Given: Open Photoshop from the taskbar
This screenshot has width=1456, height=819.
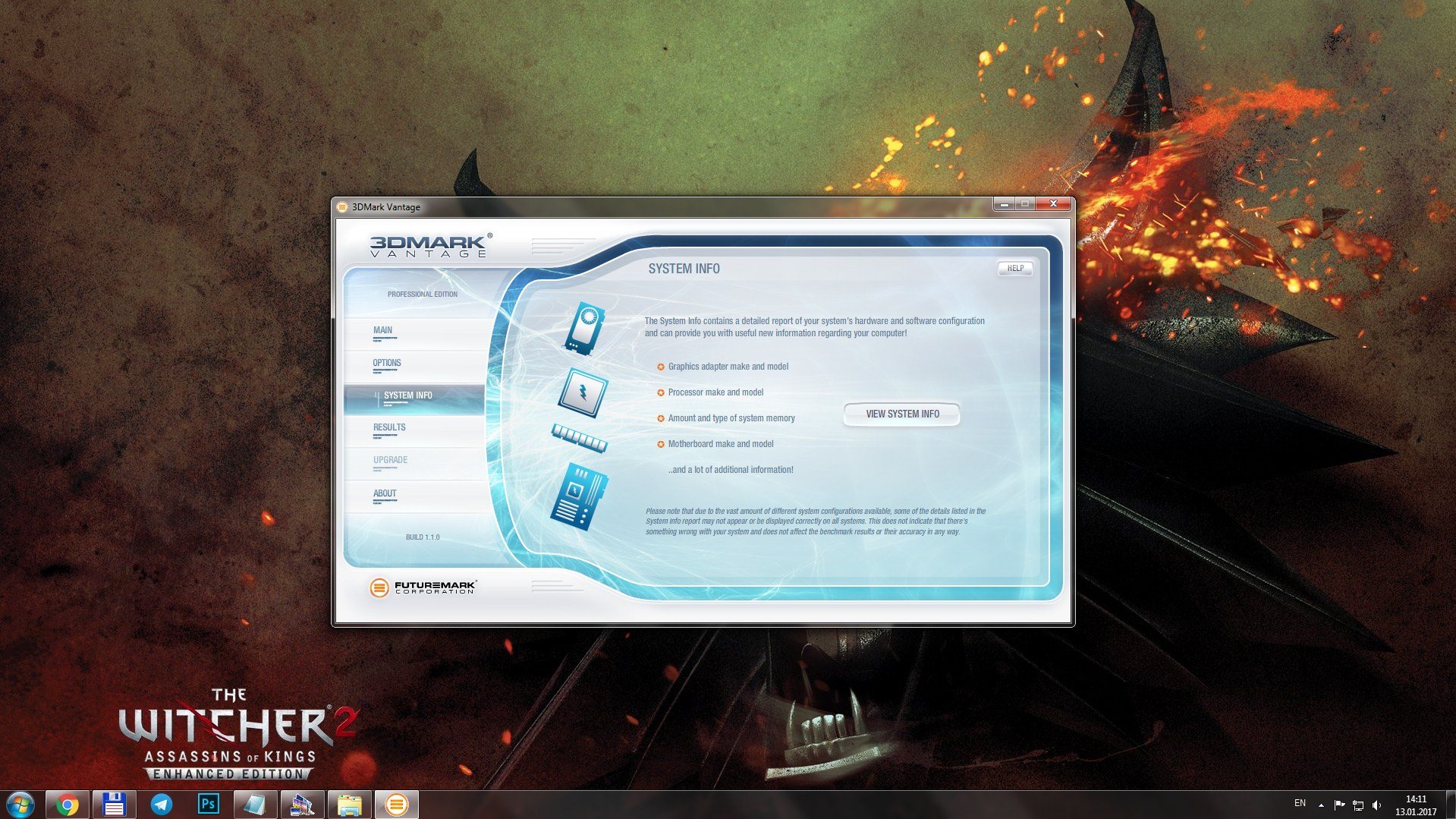Looking at the screenshot, I should pyautogui.click(x=208, y=804).
